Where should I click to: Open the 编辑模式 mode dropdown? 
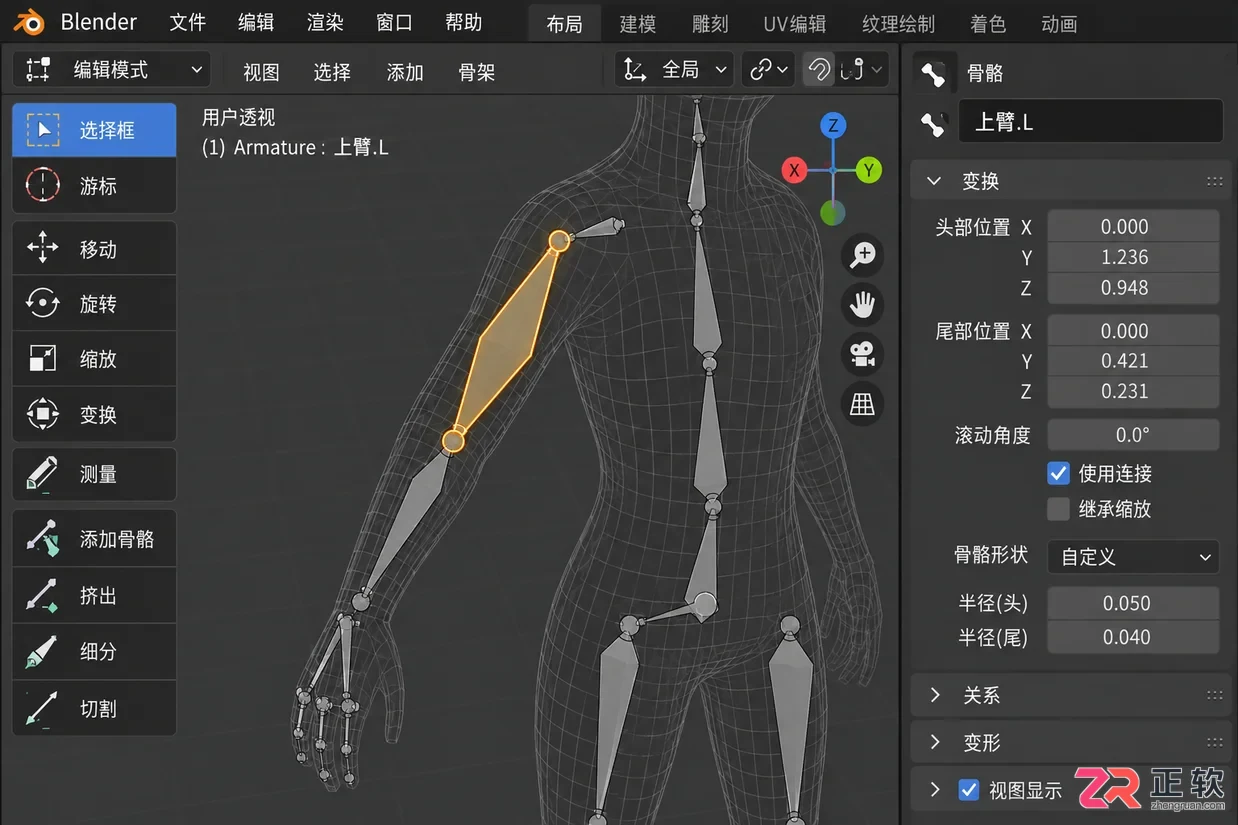[x=112, y=70]
